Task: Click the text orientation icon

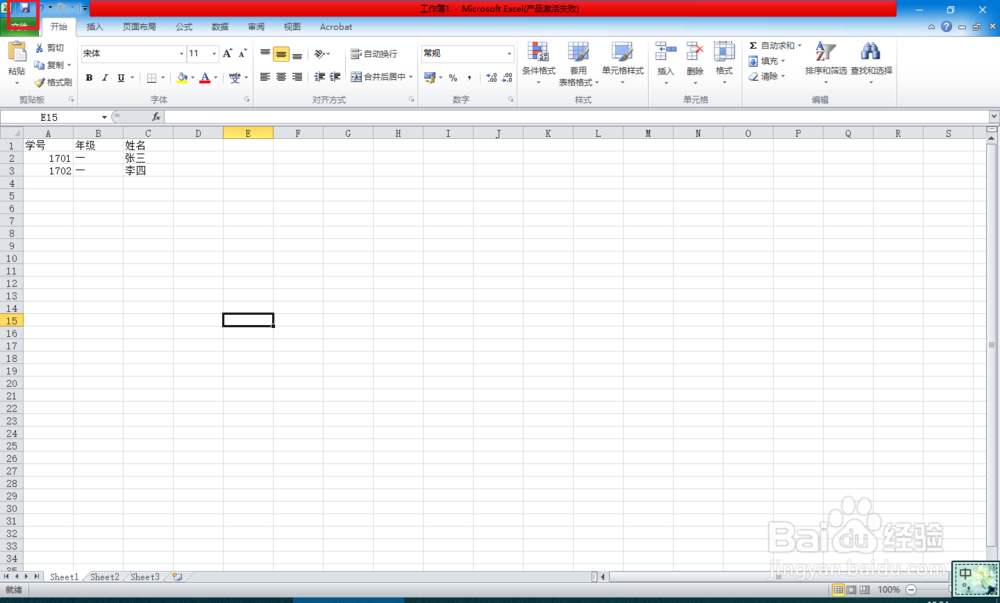Action: pos(320,54)
